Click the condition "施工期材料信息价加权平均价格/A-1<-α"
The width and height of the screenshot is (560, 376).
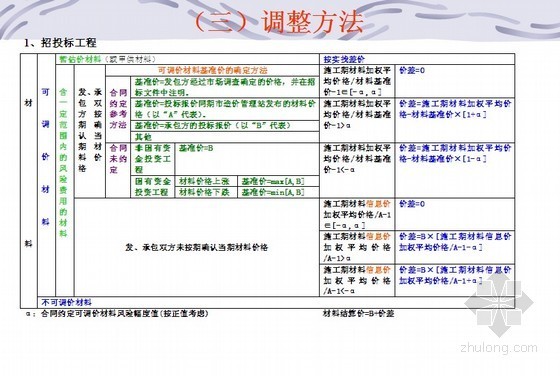pyautogui.click(x=357, y=280)
